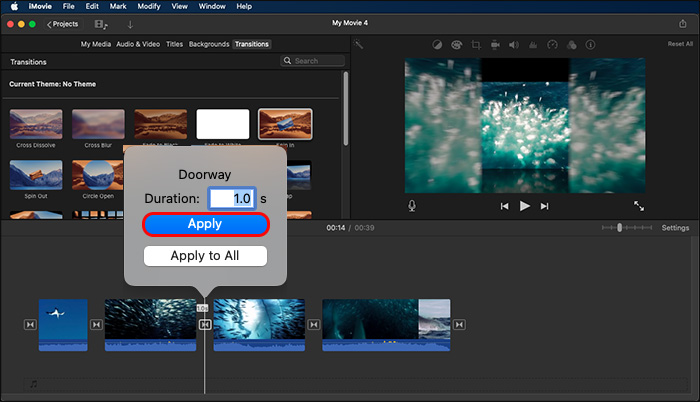Click the voiceover microphone icon
The image size is (700, 402).
click(411, 206)
